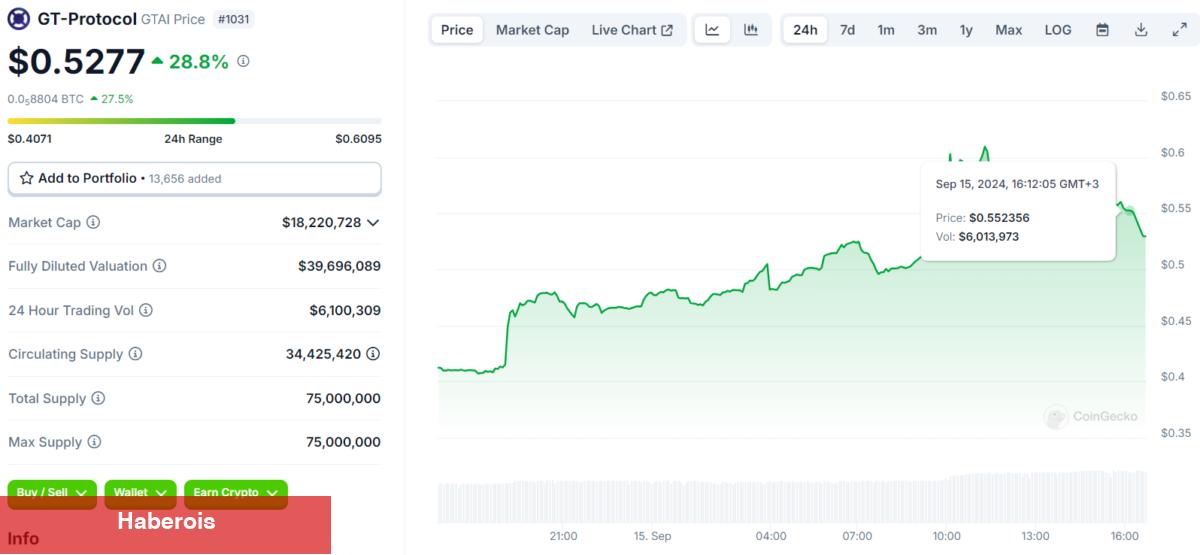Show Max Supply info icon
1200x555 pixels.
[93, 442]
